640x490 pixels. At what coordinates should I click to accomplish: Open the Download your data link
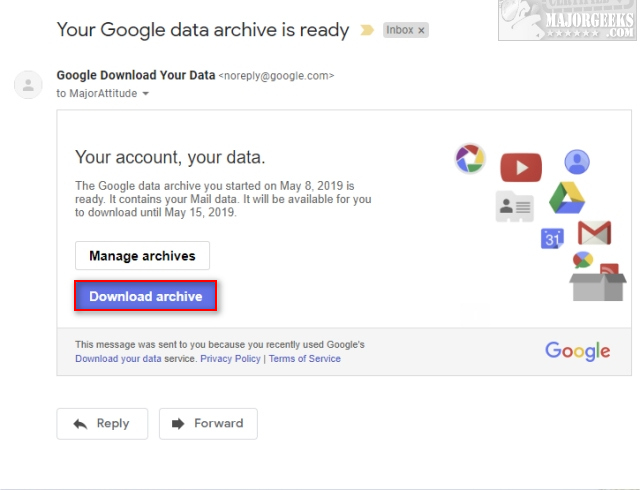[117, 358]
